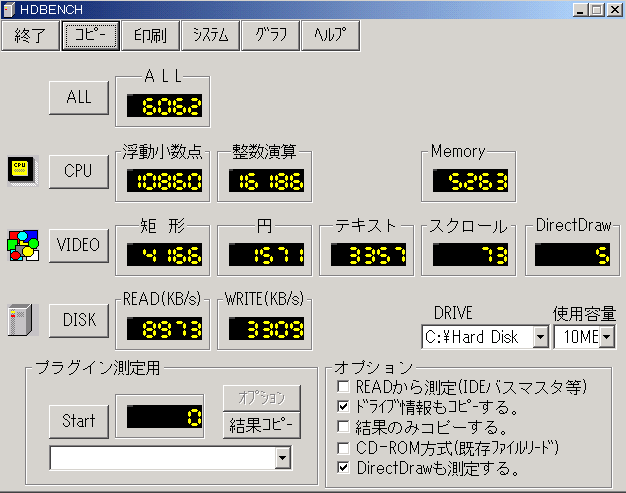Open the グラフ (Graph) toolbar button

(271, 36)
